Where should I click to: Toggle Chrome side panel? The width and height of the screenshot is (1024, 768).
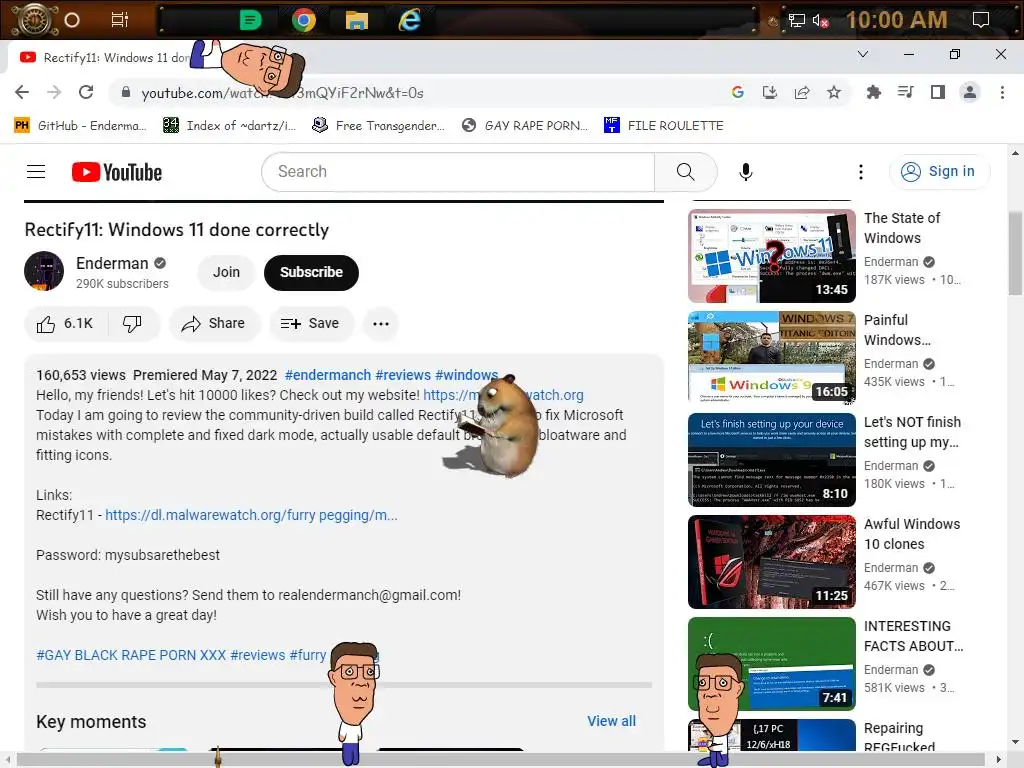[938, 93]
